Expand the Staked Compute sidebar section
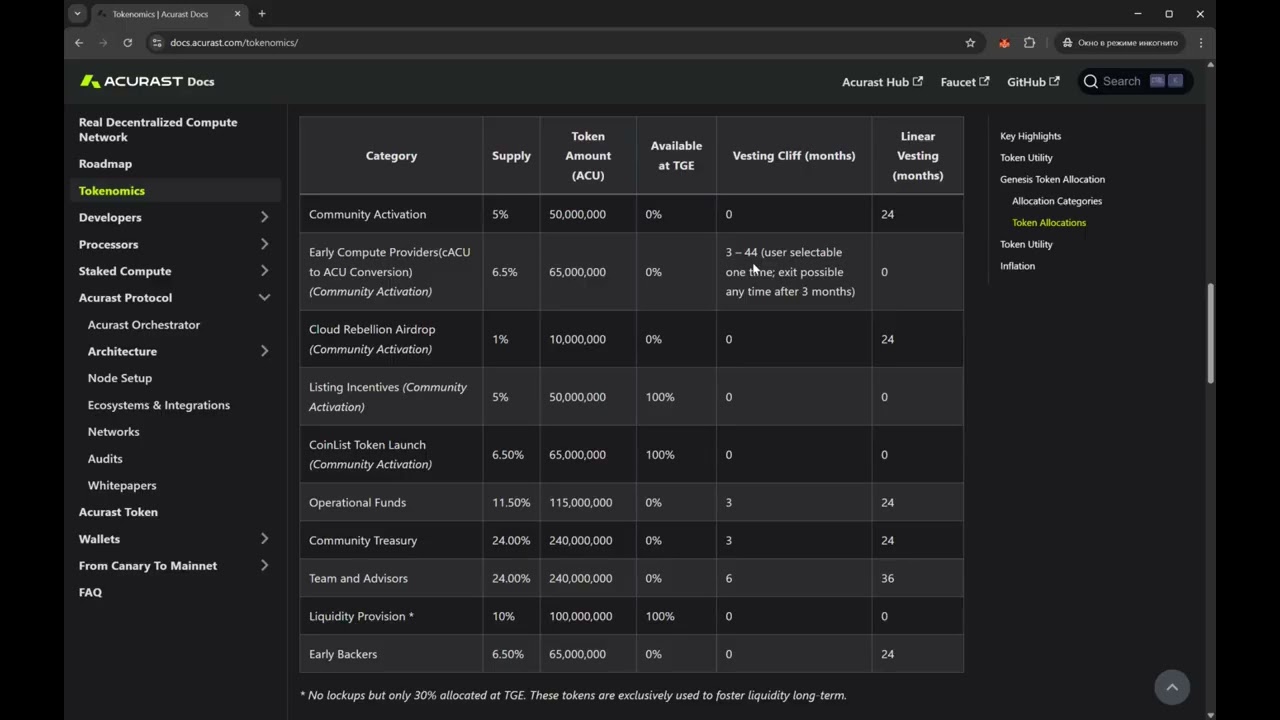This screenshot has height=720, width=1280. coord(264,271)
